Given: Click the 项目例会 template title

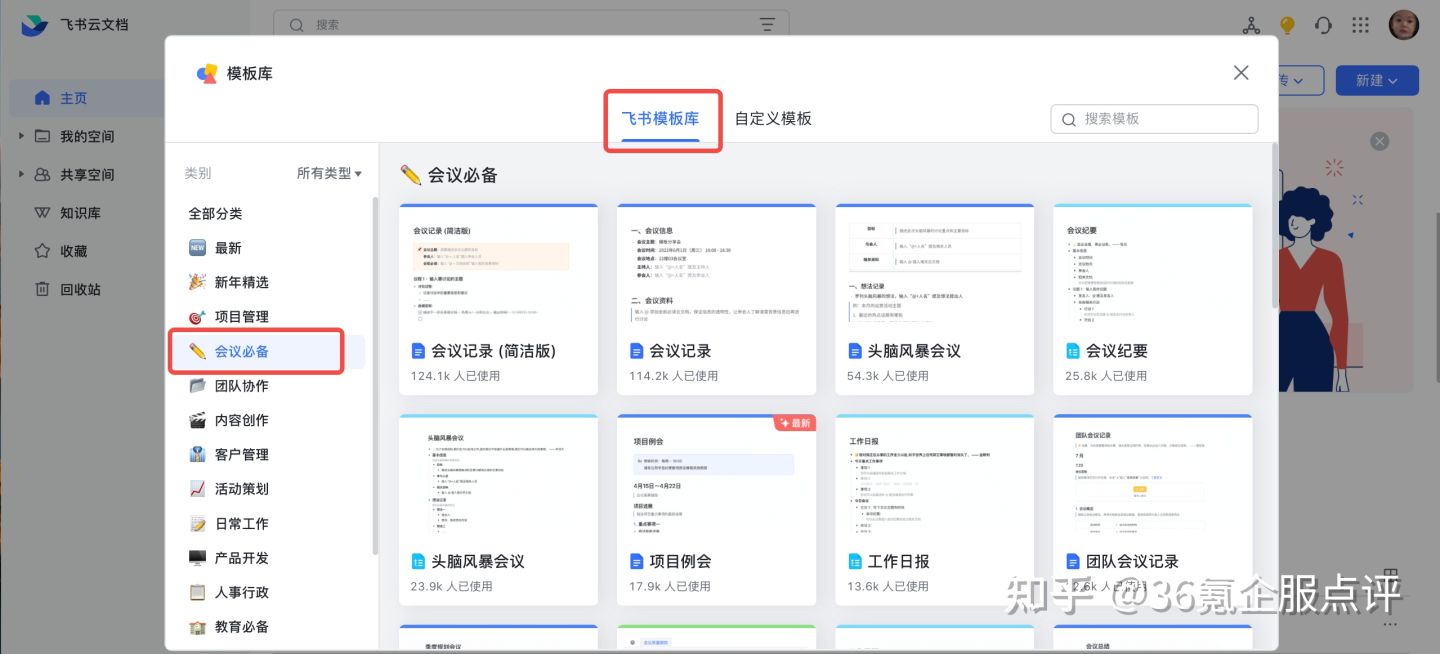Looking at the screenshot, I should click(x=680, y=561).
